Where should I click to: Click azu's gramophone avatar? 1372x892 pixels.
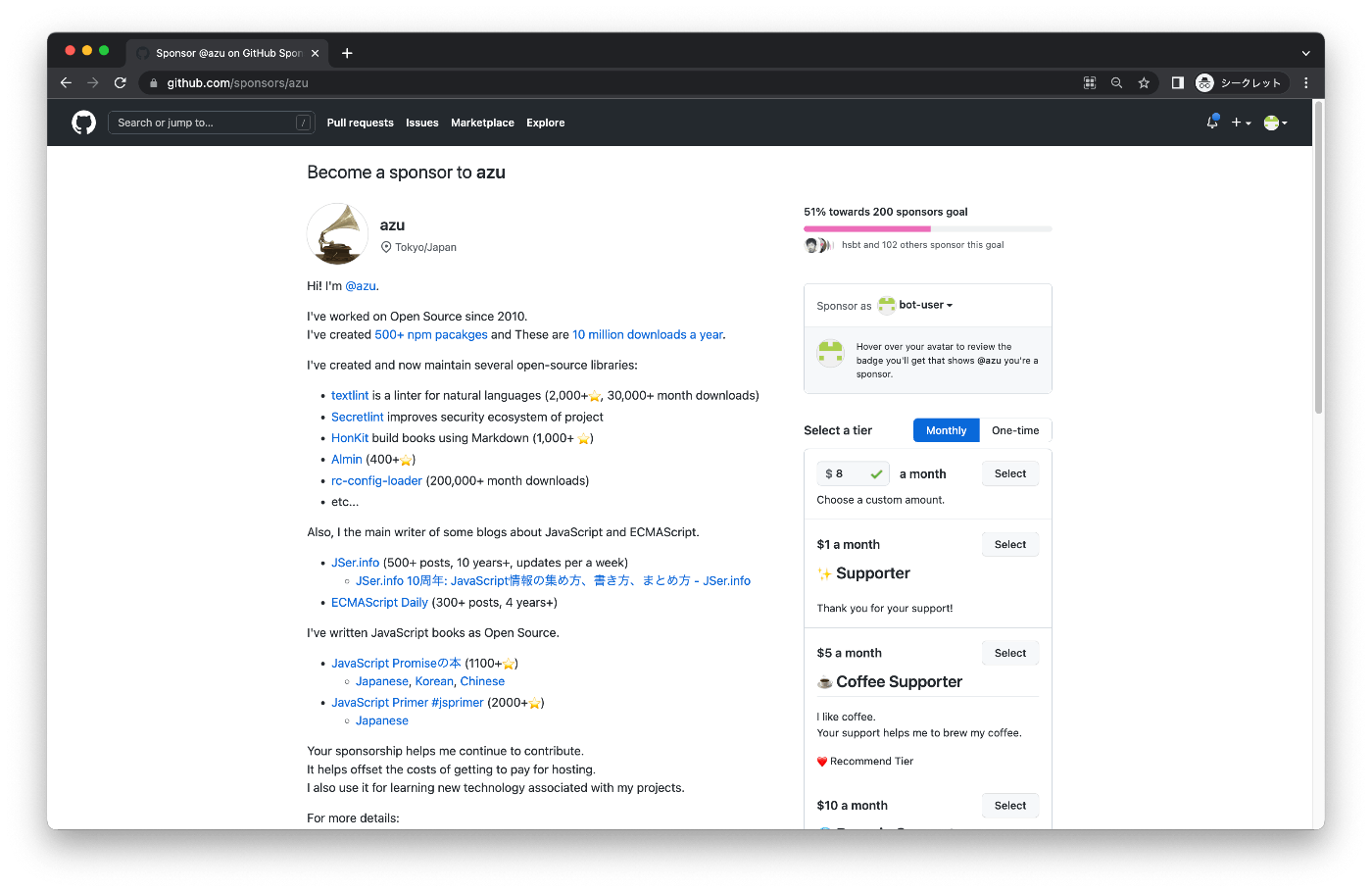[x=338, y=234]
